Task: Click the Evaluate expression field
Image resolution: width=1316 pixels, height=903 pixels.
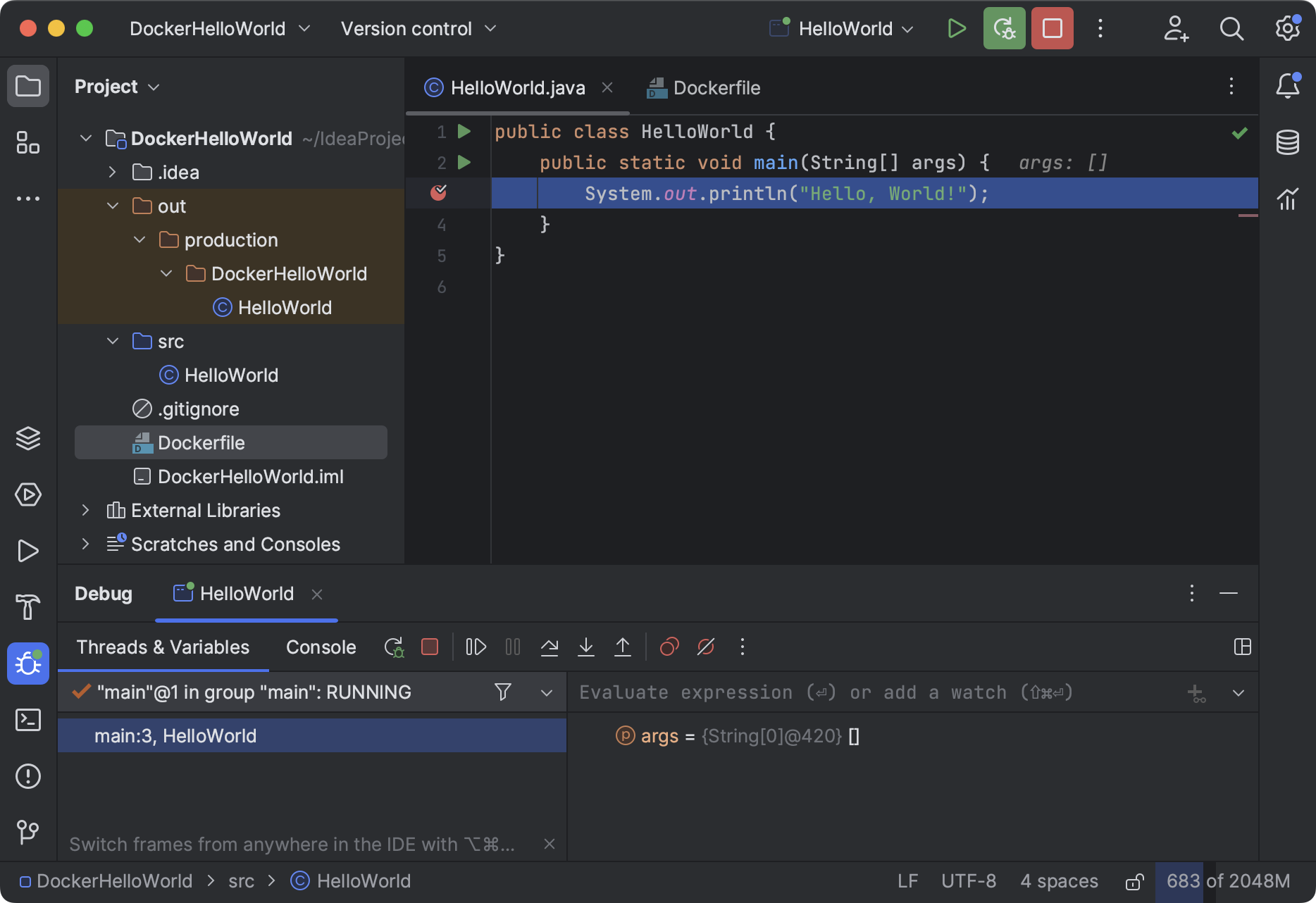Action: [824, 692]
